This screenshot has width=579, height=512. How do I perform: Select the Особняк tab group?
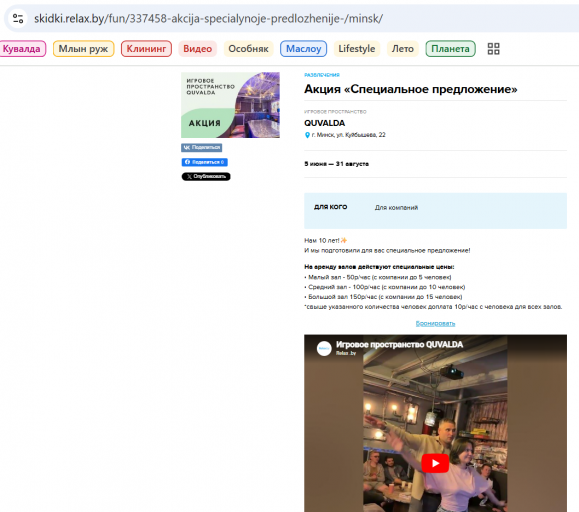248,49
